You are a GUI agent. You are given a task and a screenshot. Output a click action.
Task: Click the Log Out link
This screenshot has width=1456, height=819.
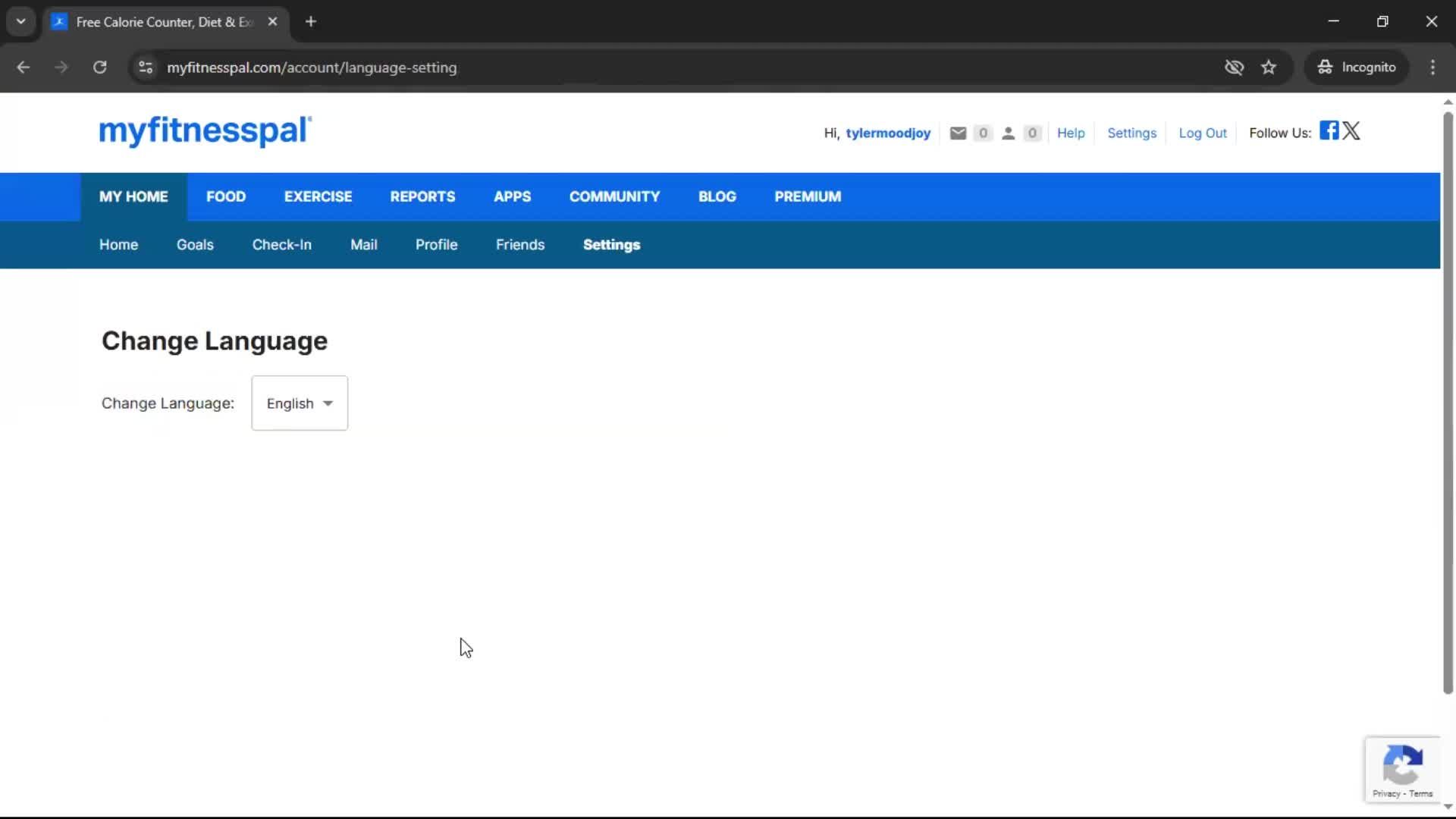(x=1203, y=133)
